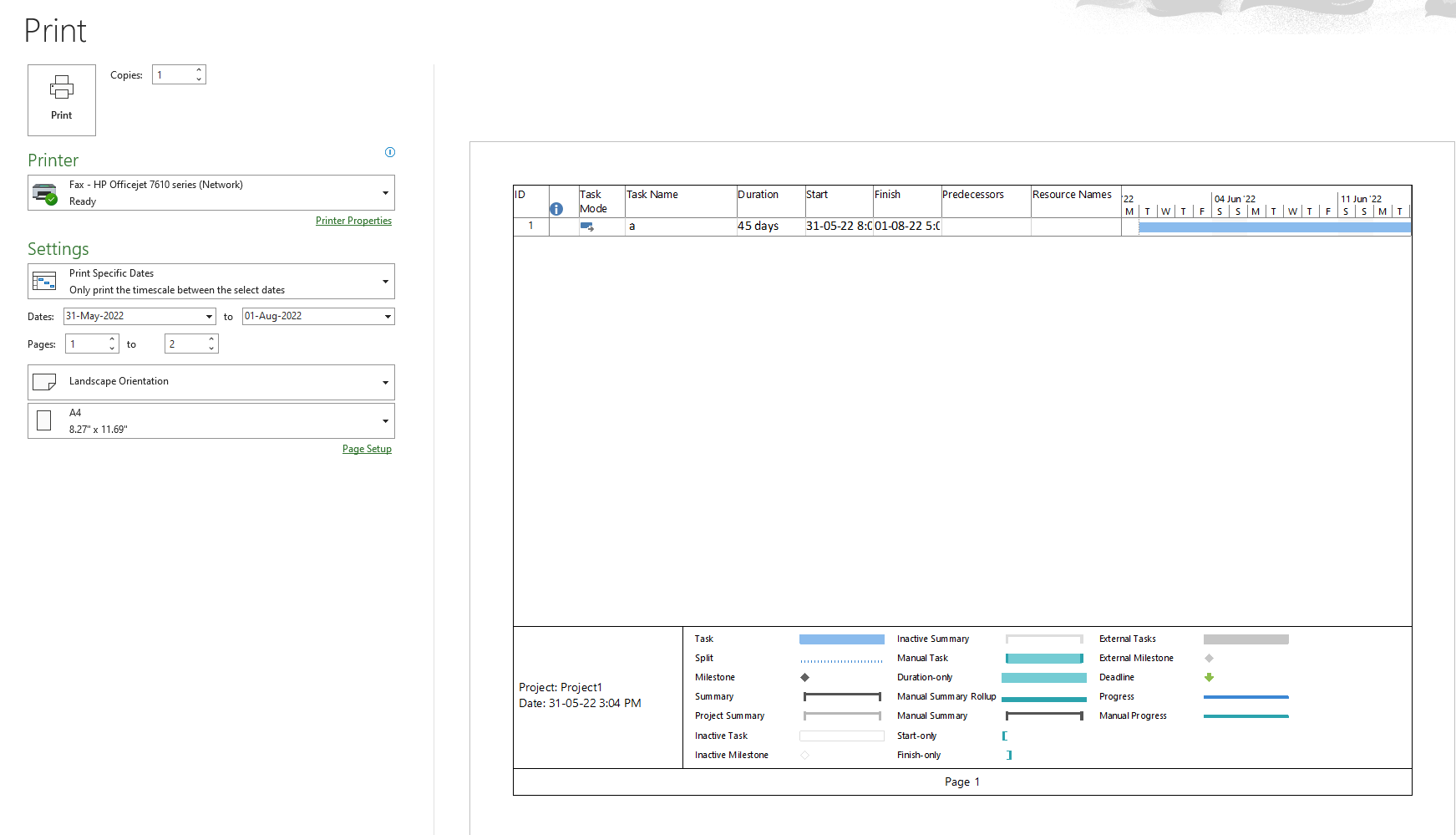Click the Start cell 31-05-22
Image resolution: width=1456 pixels, height=835 pixels.
(839, 227)
